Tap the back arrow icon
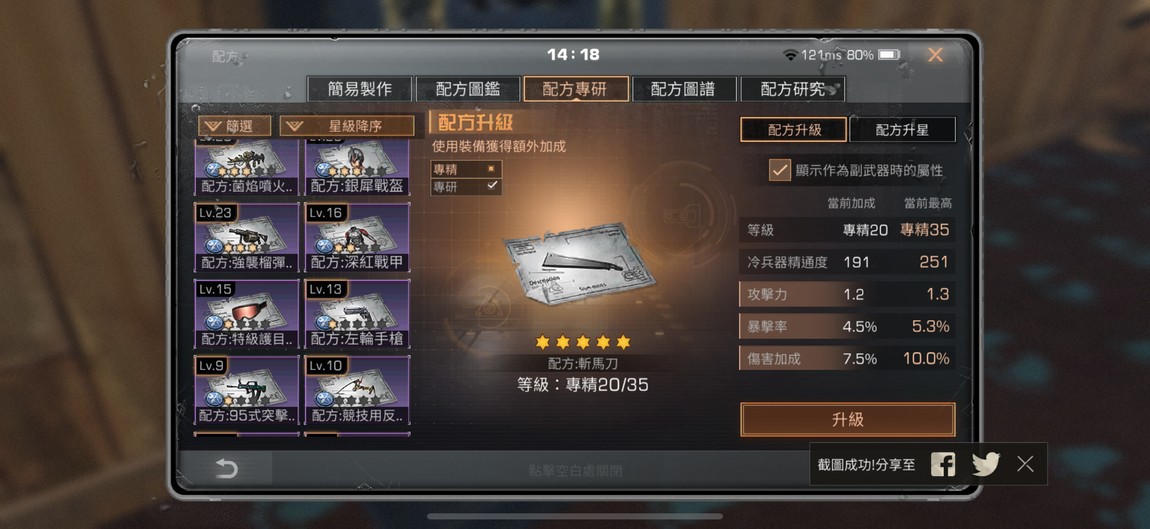This screenshot has width=1150, height=529. (x=226, y=469)
